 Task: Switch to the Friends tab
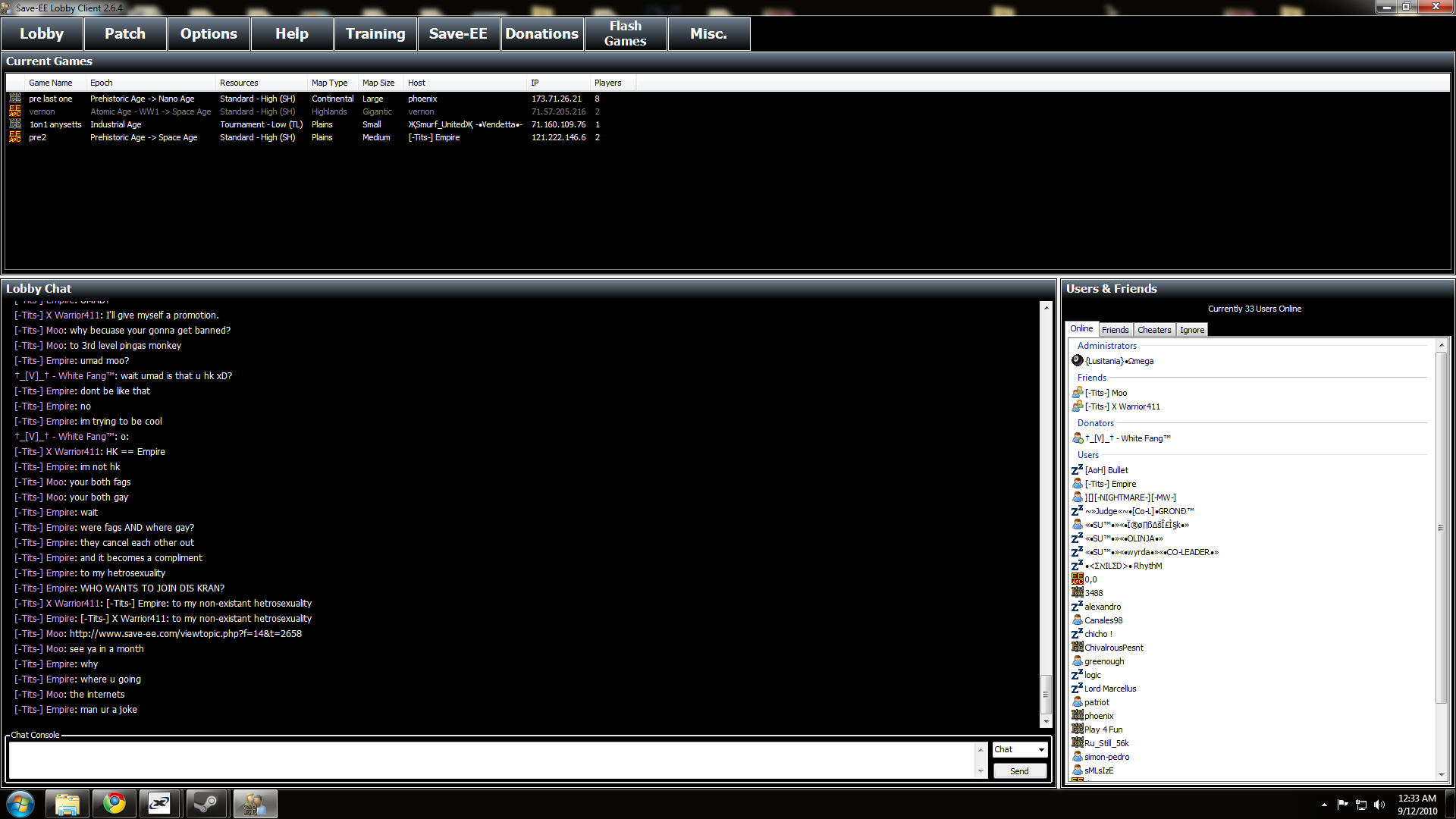point(1115,330)
